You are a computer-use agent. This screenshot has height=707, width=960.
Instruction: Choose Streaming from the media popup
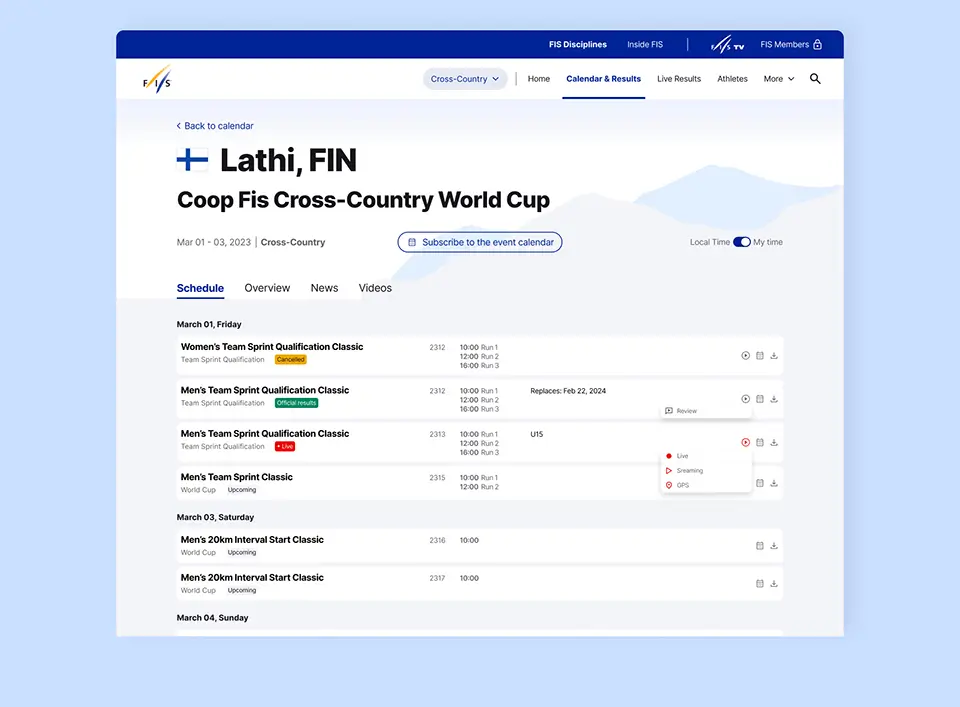tap(684, 471)
